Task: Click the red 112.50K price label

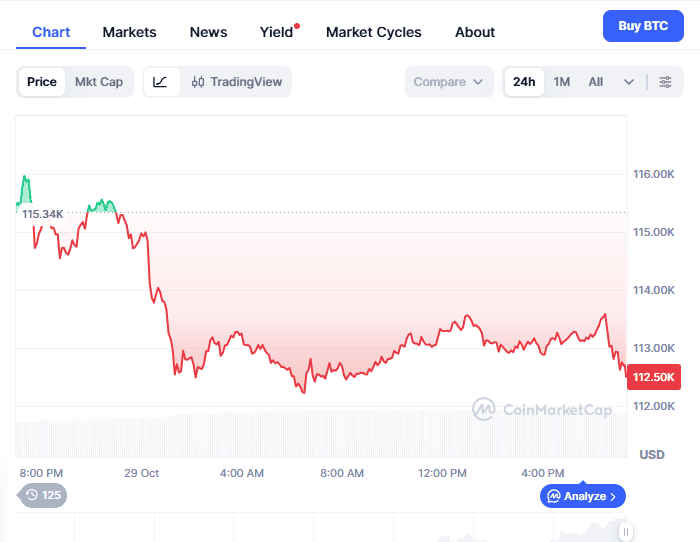Action: pos(655,377)
